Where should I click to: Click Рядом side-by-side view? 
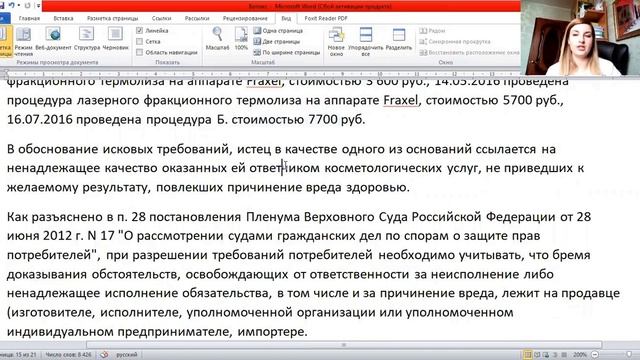432,31
